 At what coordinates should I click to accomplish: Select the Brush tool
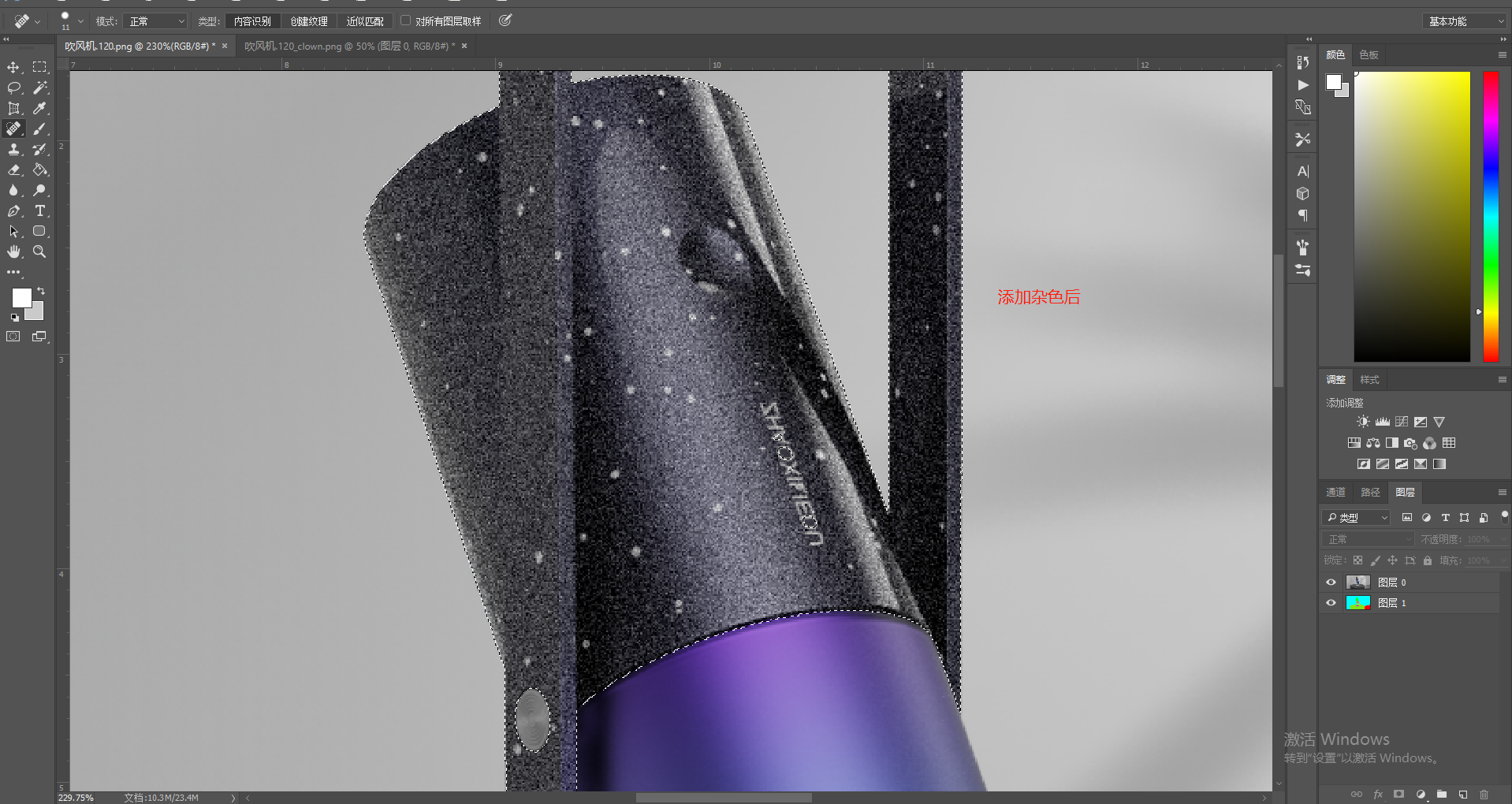39,129
